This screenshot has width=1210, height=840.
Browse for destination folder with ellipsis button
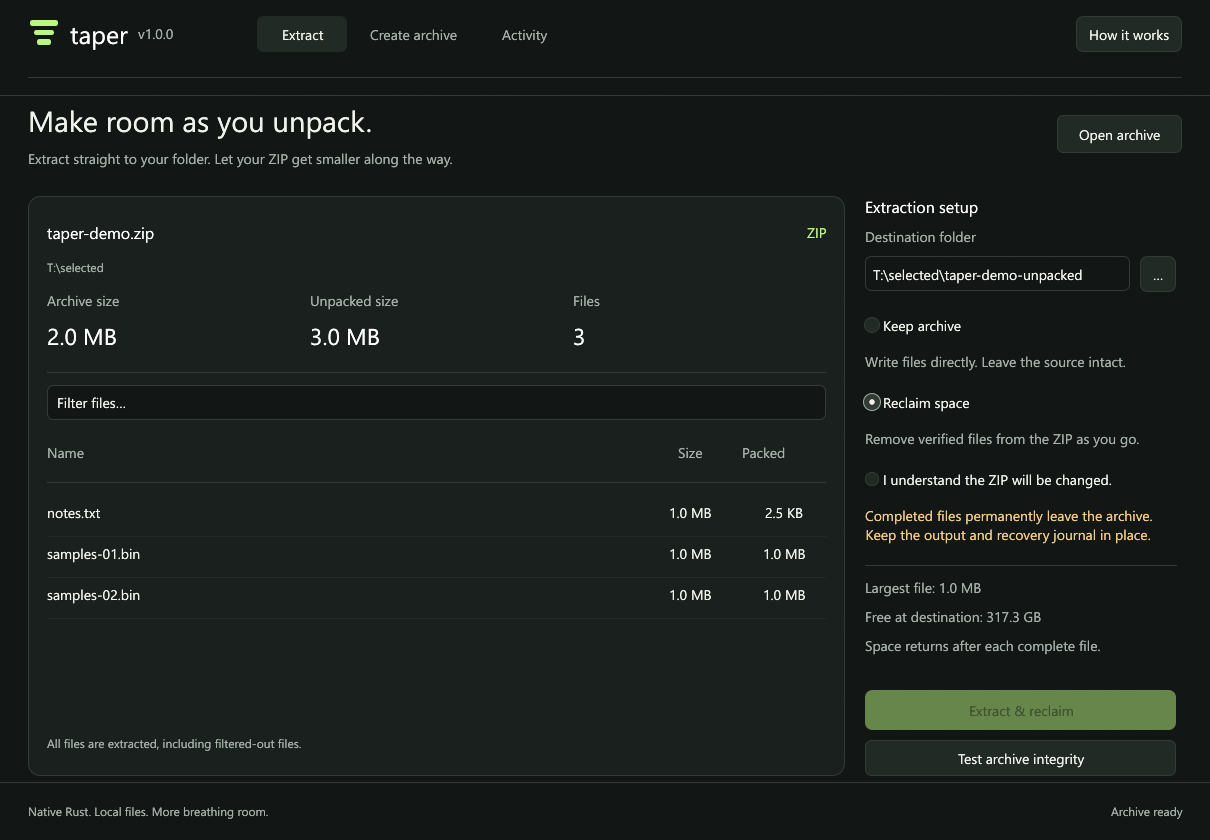1158,275
